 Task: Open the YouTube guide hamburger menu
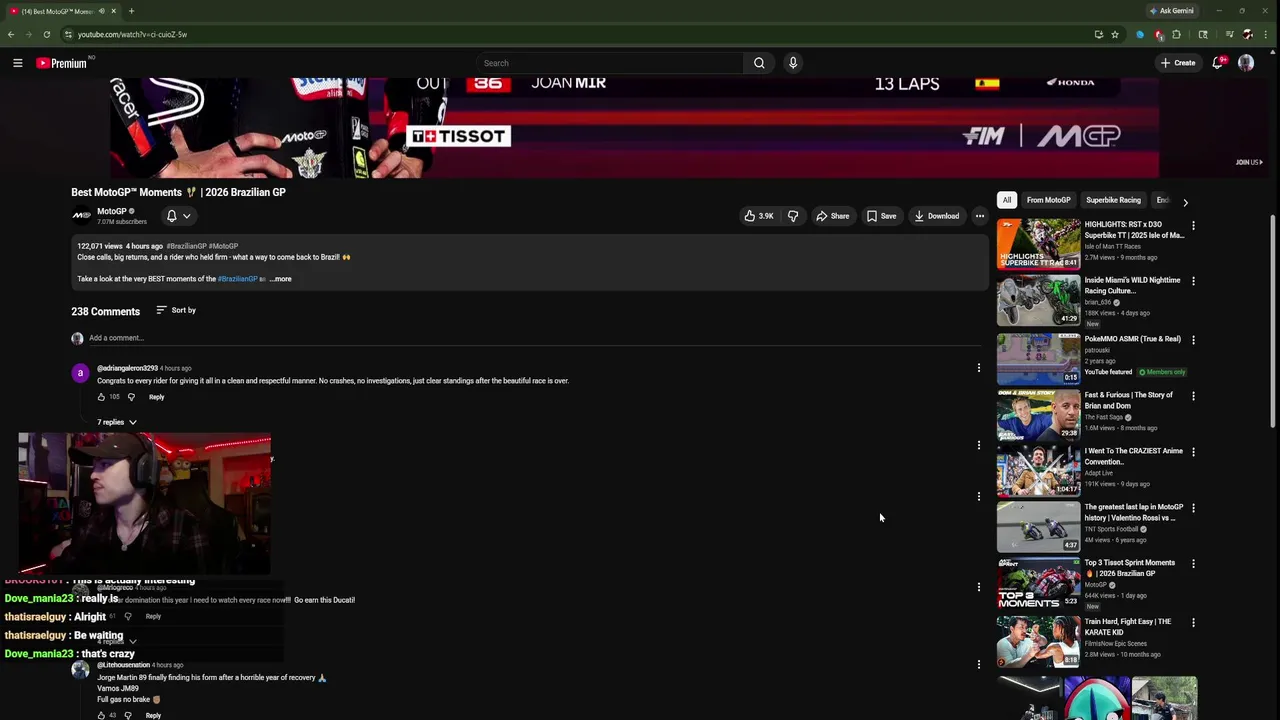click(x=17, y=63)
